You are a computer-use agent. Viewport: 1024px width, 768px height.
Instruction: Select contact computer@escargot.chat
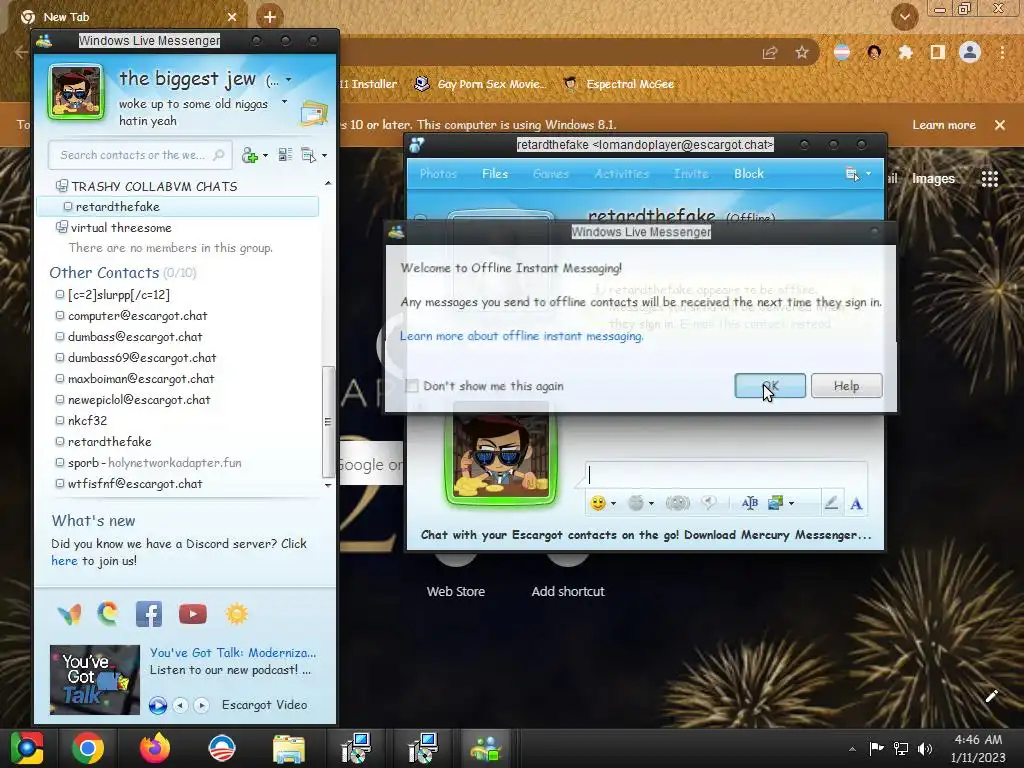click(137, 315)
